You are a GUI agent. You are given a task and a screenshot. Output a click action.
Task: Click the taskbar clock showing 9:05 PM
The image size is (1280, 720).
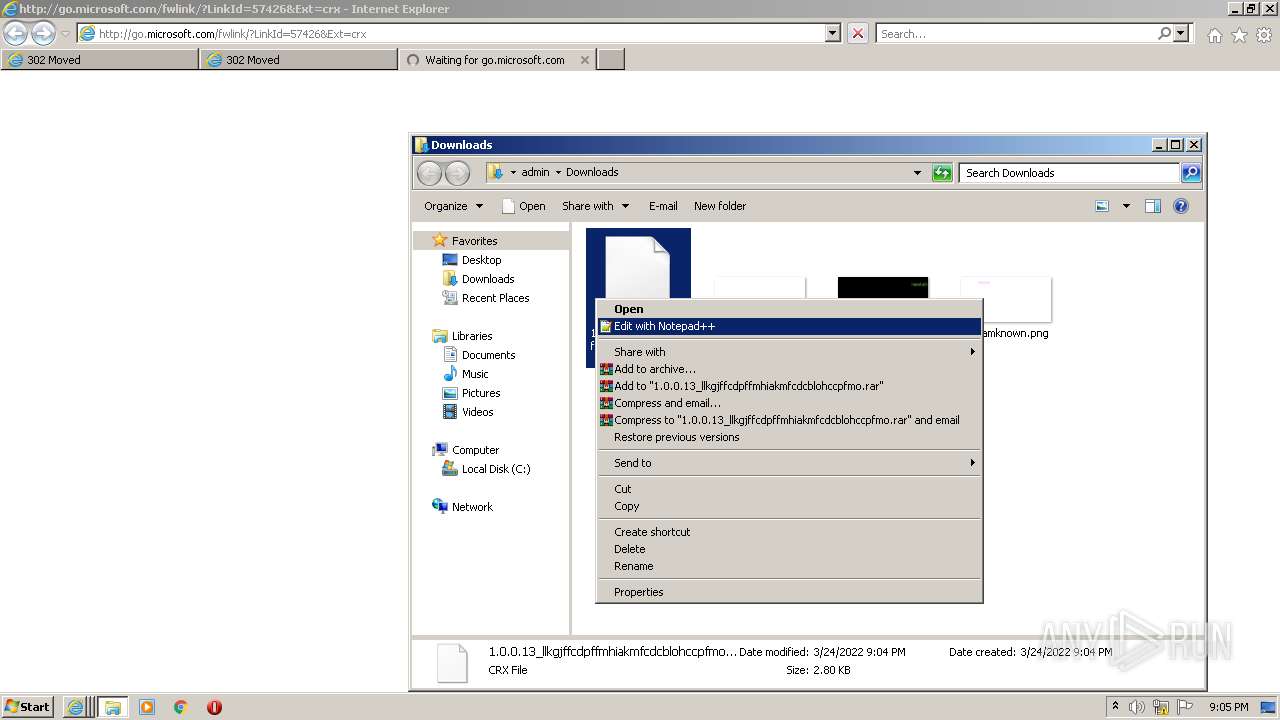[1228, 707]
